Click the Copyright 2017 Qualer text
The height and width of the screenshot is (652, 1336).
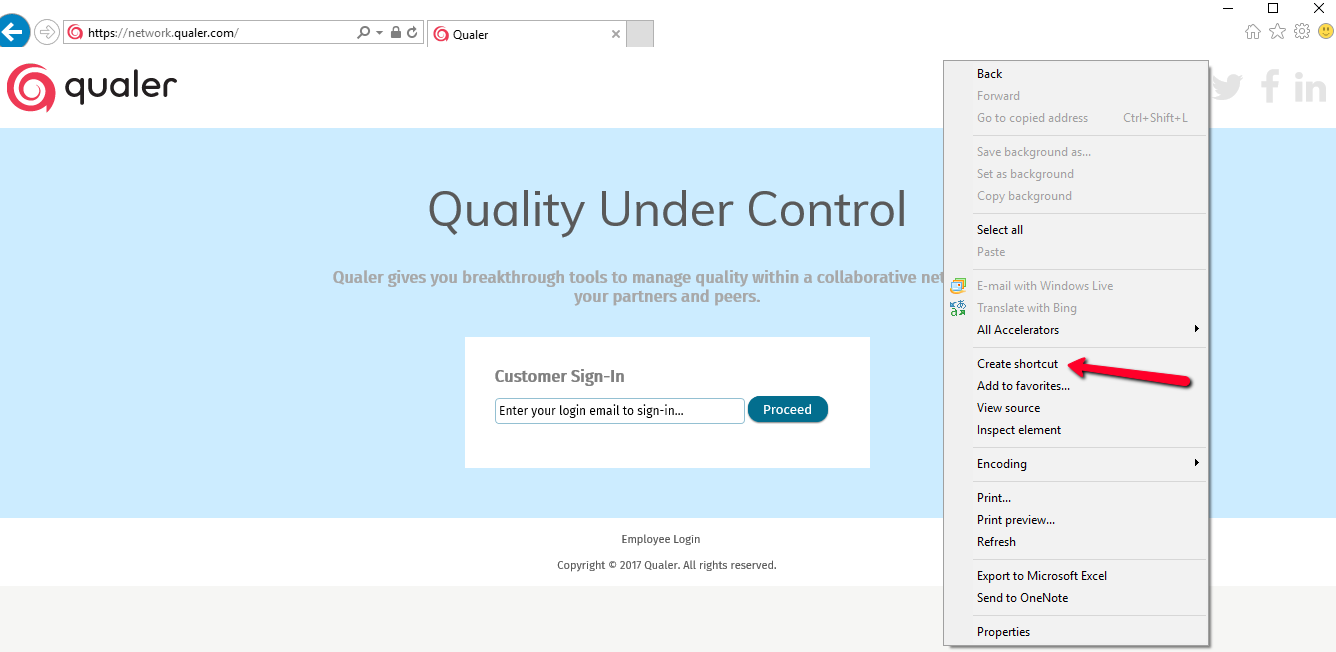pyautogui.click(x=667, y=565)
